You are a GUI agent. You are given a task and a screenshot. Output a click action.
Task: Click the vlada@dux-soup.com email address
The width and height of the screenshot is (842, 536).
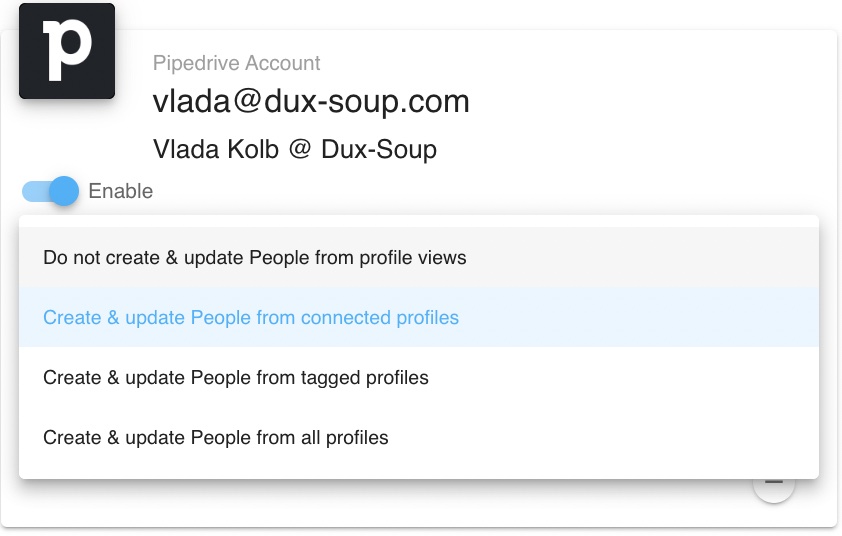(311, 102)
